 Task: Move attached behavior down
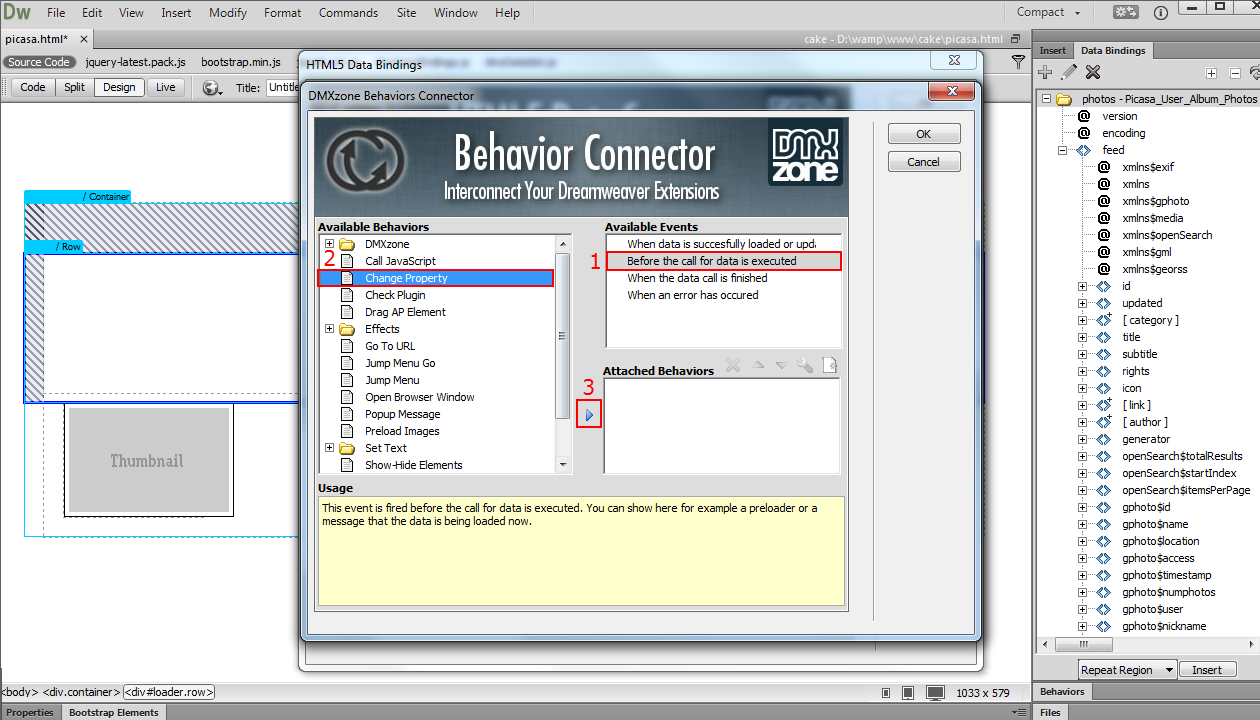781,366
